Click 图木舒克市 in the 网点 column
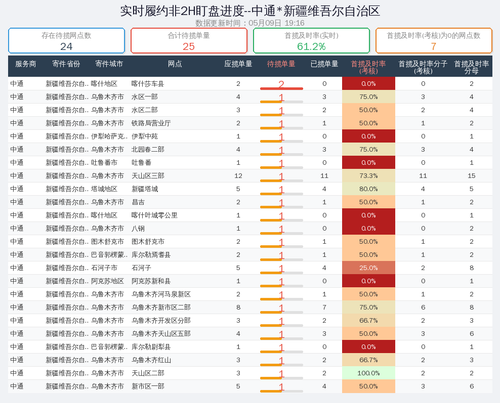The height and width of the screenshot is (403, 500). point(147,242)
